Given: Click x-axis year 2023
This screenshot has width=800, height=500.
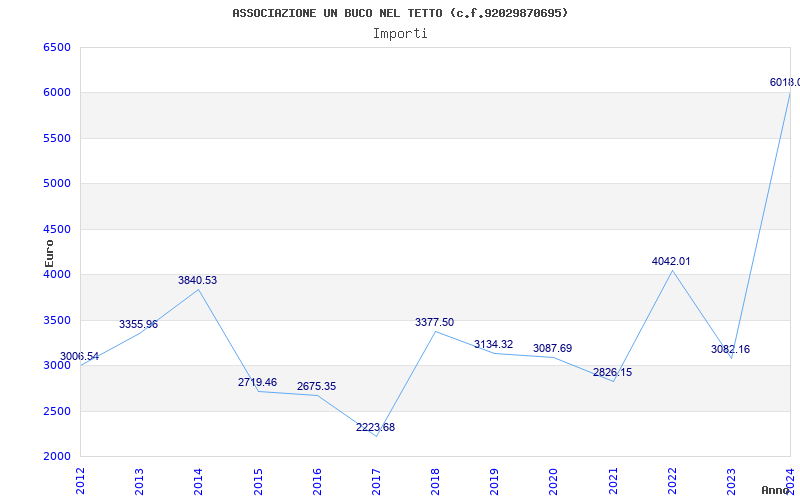Looking at the screenshot, I should point(731,481).
